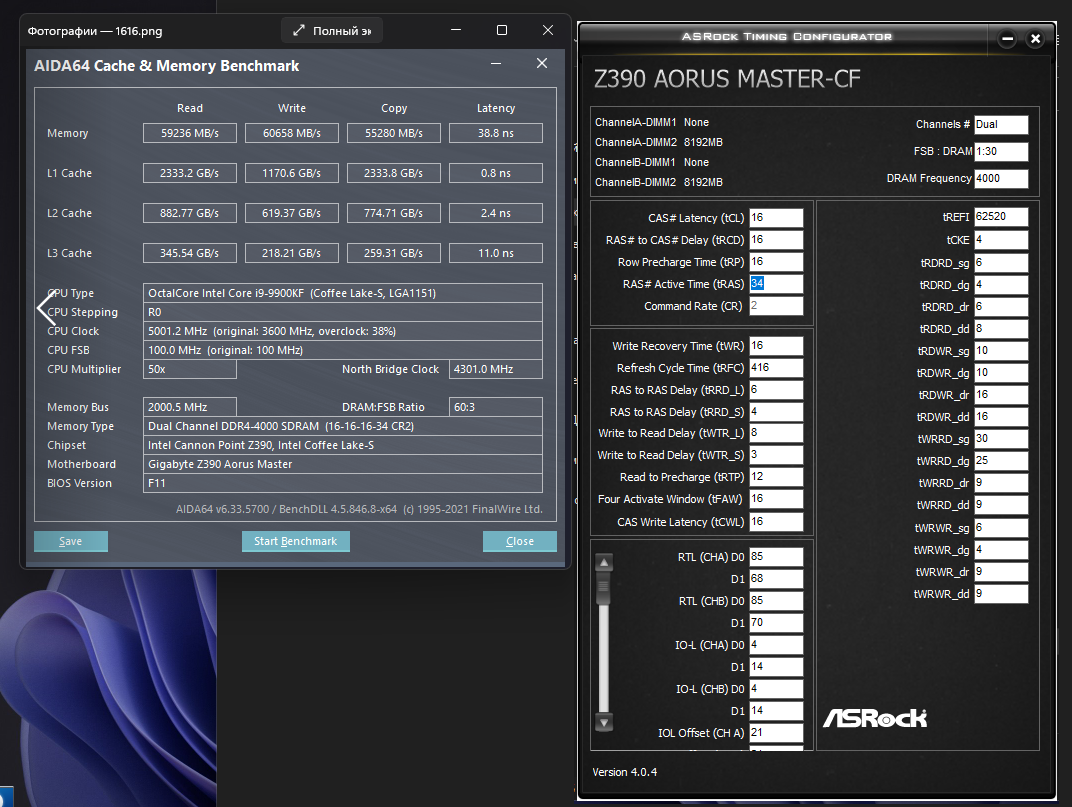Click the tCKE value field

point(1001,240)
